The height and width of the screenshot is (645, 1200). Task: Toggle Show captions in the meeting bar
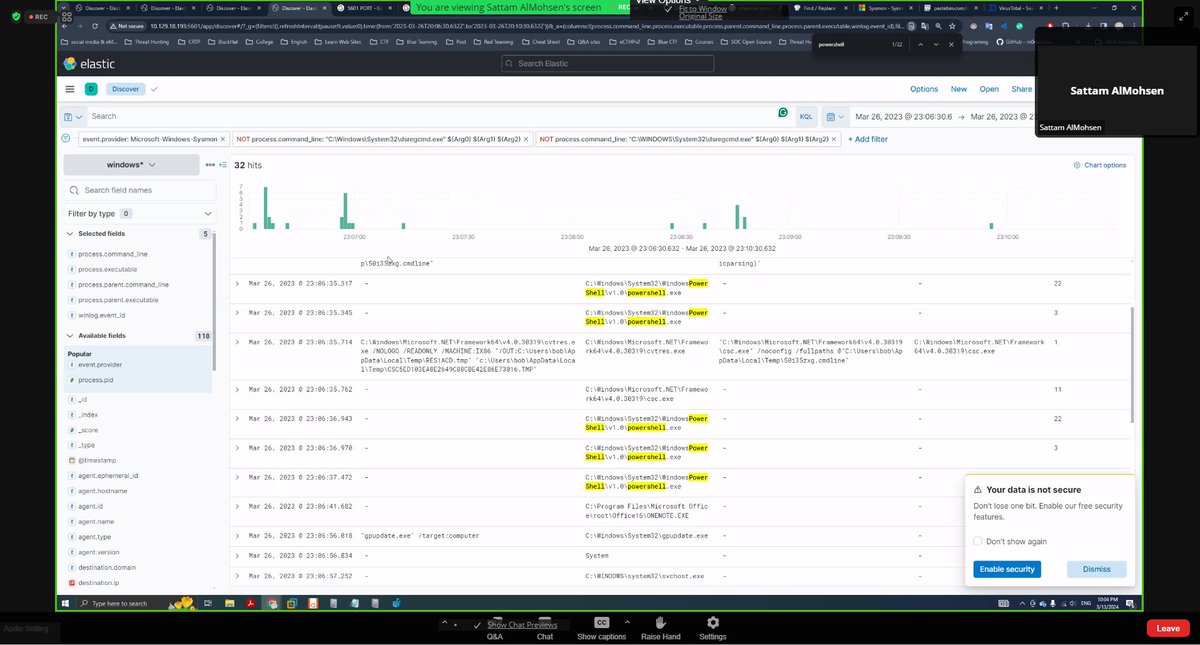pos(601,627)
